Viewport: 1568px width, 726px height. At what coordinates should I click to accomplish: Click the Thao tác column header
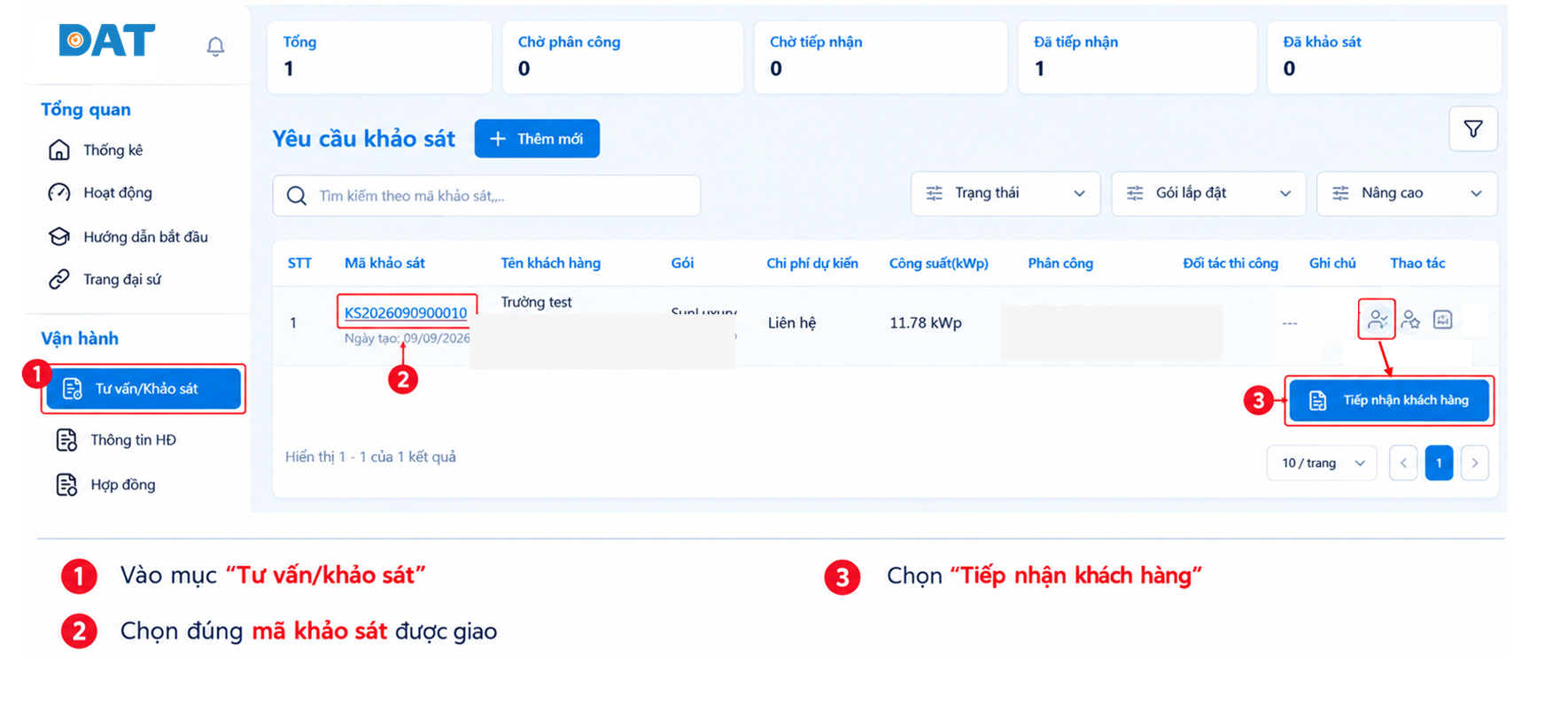point(1417,263)
